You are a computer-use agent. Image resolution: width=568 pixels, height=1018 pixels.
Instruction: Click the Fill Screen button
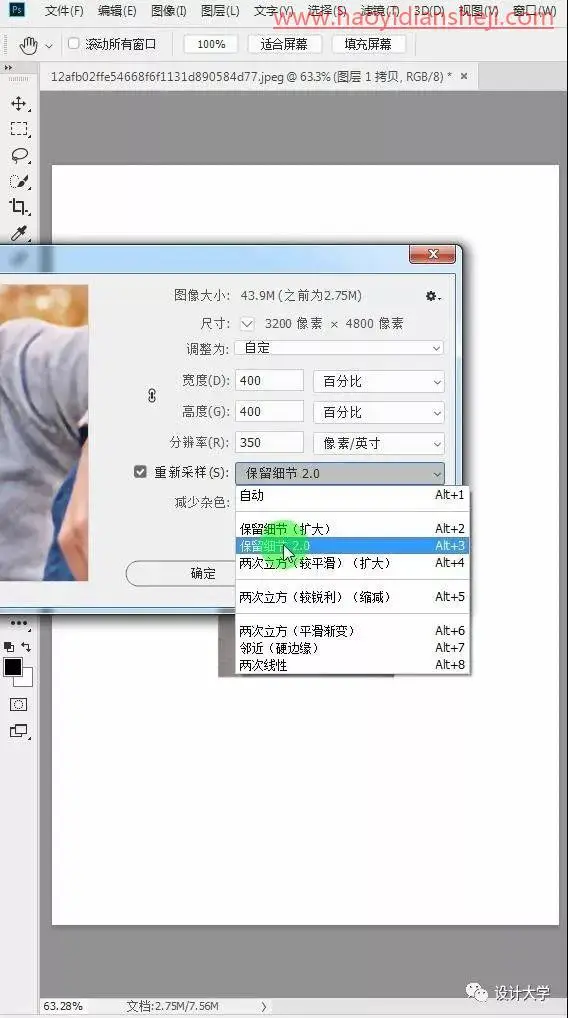click(x=368, y=44)
